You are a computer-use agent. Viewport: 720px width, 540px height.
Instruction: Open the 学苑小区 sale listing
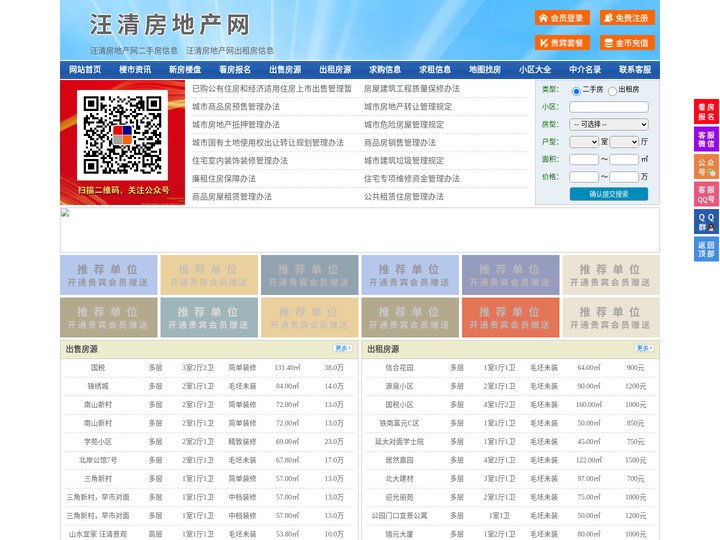click(98, 442)
